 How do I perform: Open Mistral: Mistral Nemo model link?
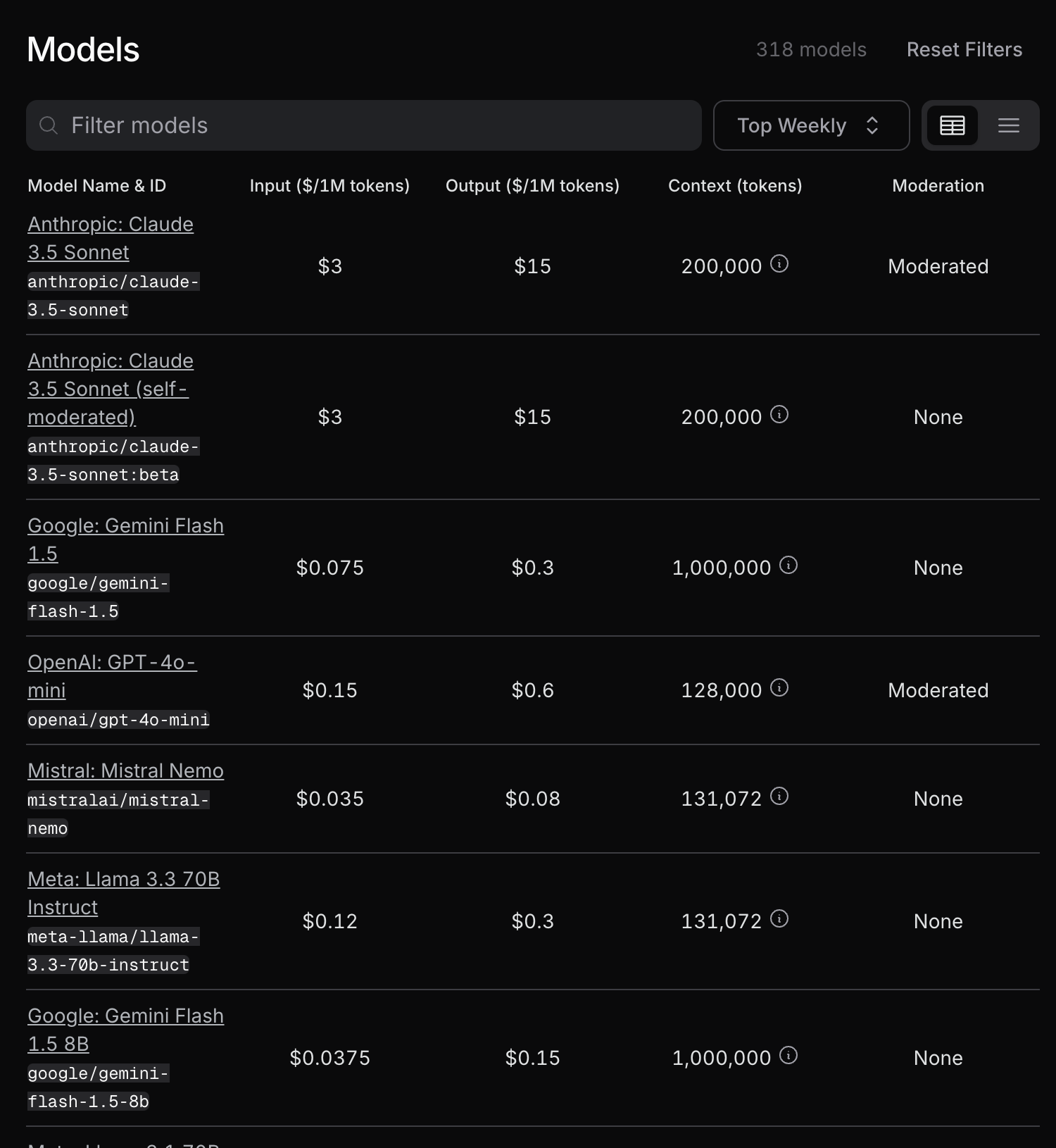[x=125, y=770]
